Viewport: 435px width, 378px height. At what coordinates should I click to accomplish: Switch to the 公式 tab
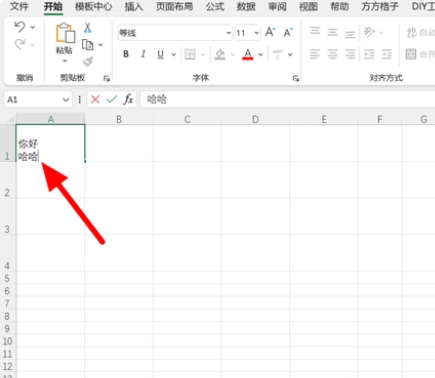coord(215,6)
